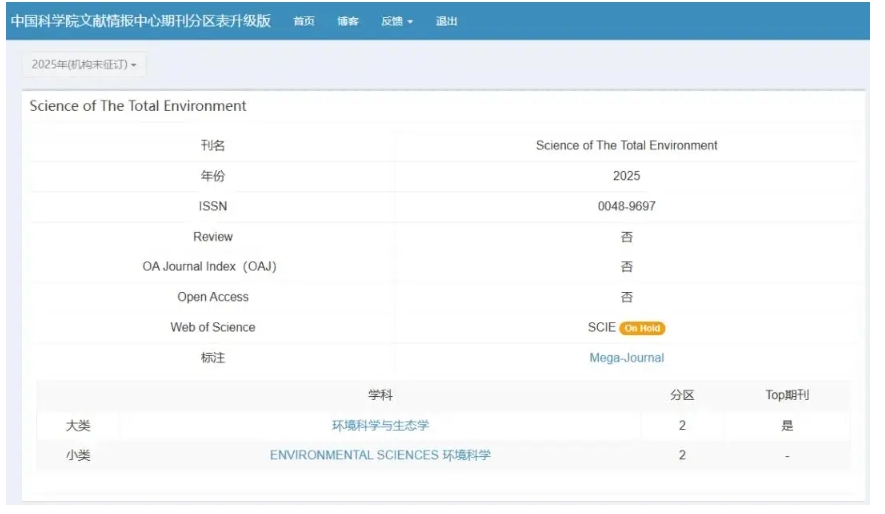Click the 分区 value 2 in 大类 row
This screenshot has width=885, height=514.
click(x=682, y=425)
